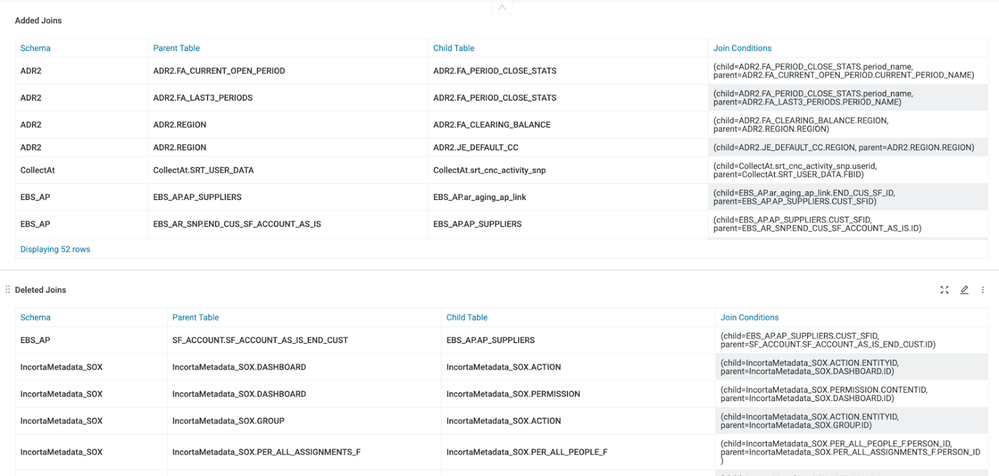Click Parent Table header in Deleted Joins
Screen dimensions: 999x476
coord(195,317)
